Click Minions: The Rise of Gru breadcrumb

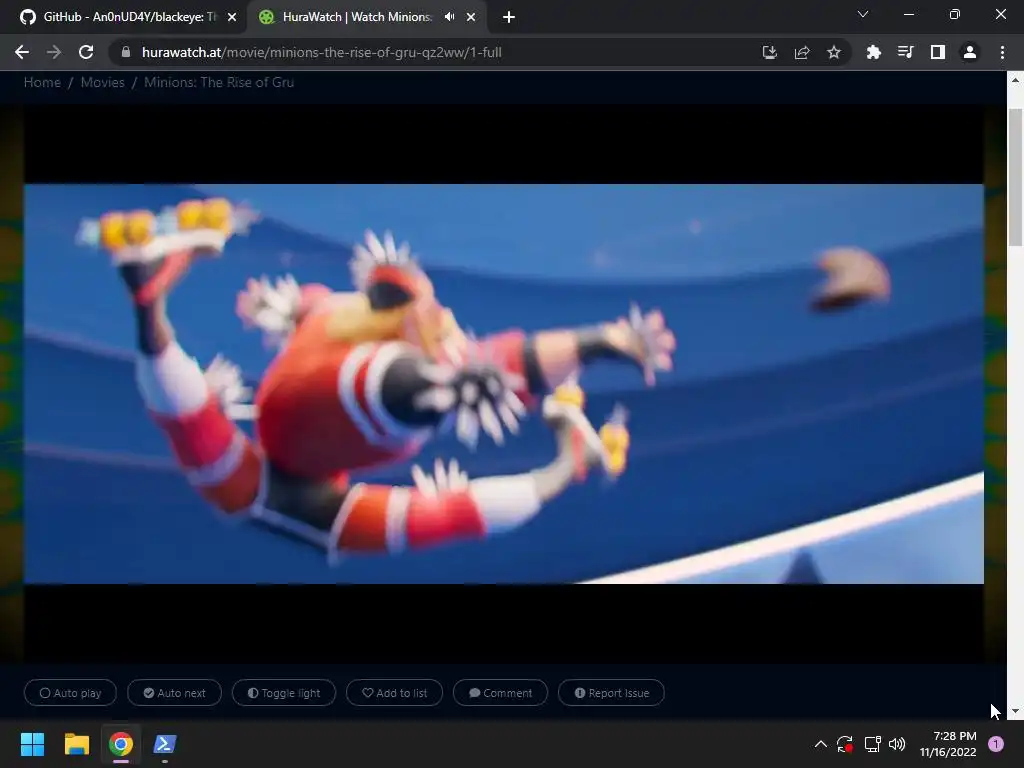[x=219, y=82]
